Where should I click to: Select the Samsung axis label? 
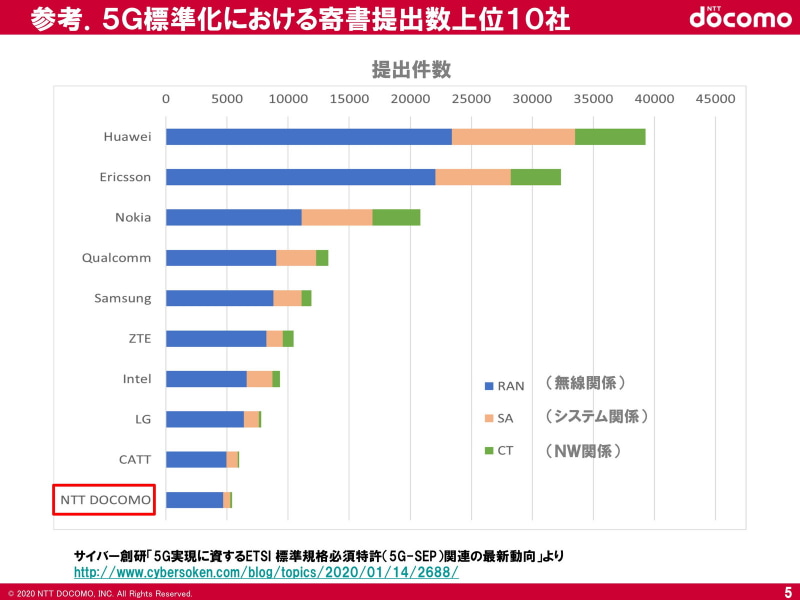[122, 298]
